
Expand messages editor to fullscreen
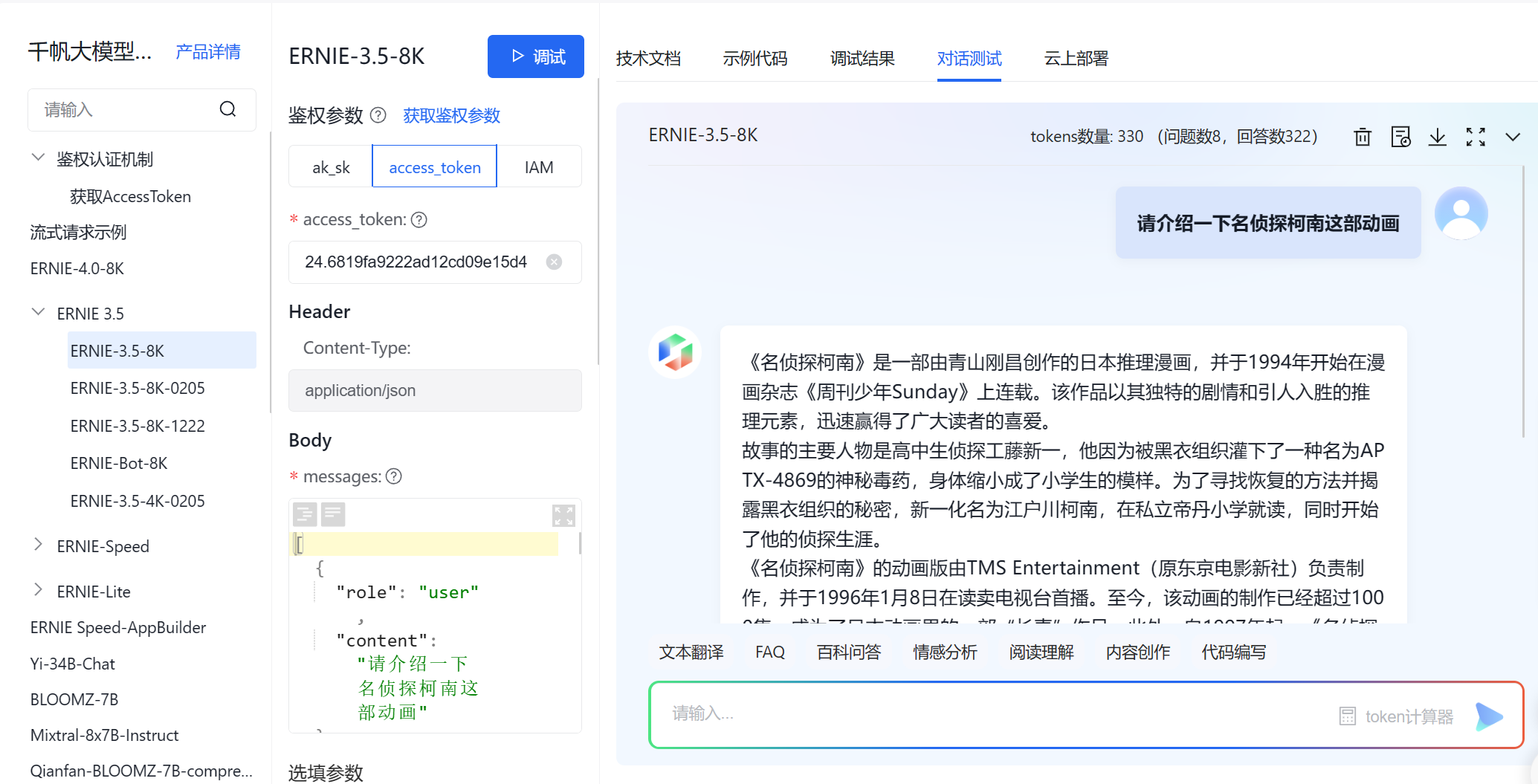click(x=563, y=515)
